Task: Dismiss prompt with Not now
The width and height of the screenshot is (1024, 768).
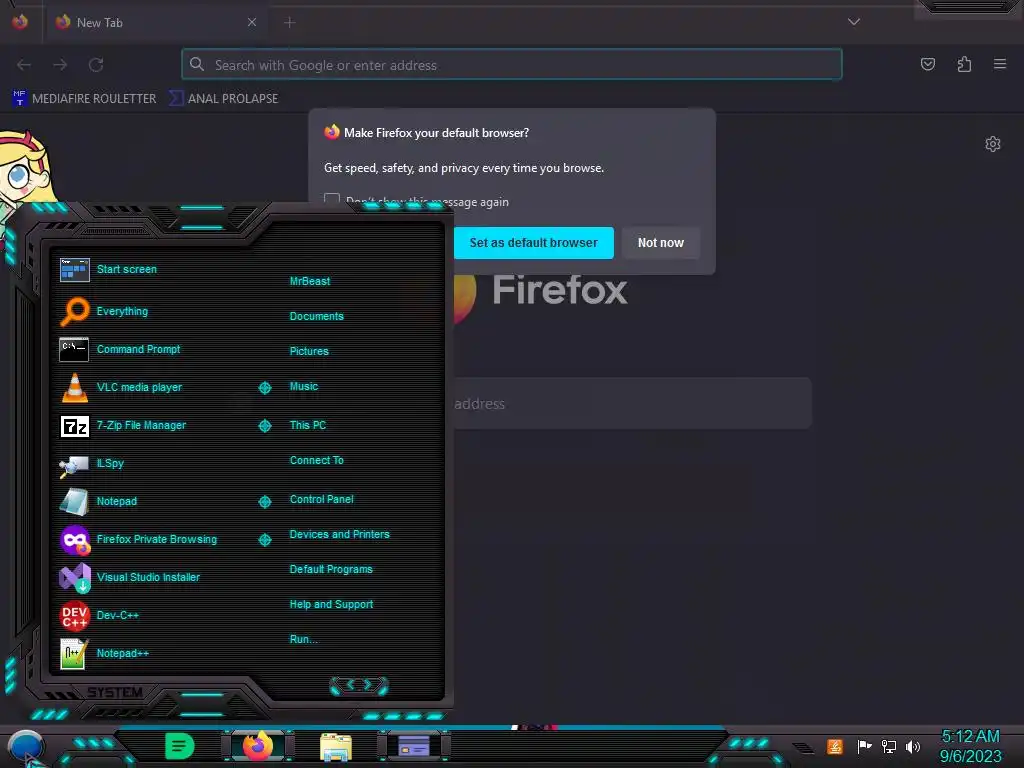Action: point(660,243)
